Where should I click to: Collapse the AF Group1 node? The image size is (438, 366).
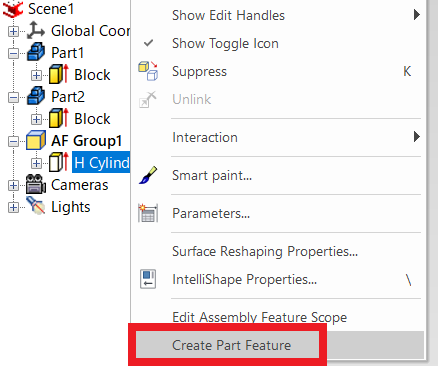(13, 141)
